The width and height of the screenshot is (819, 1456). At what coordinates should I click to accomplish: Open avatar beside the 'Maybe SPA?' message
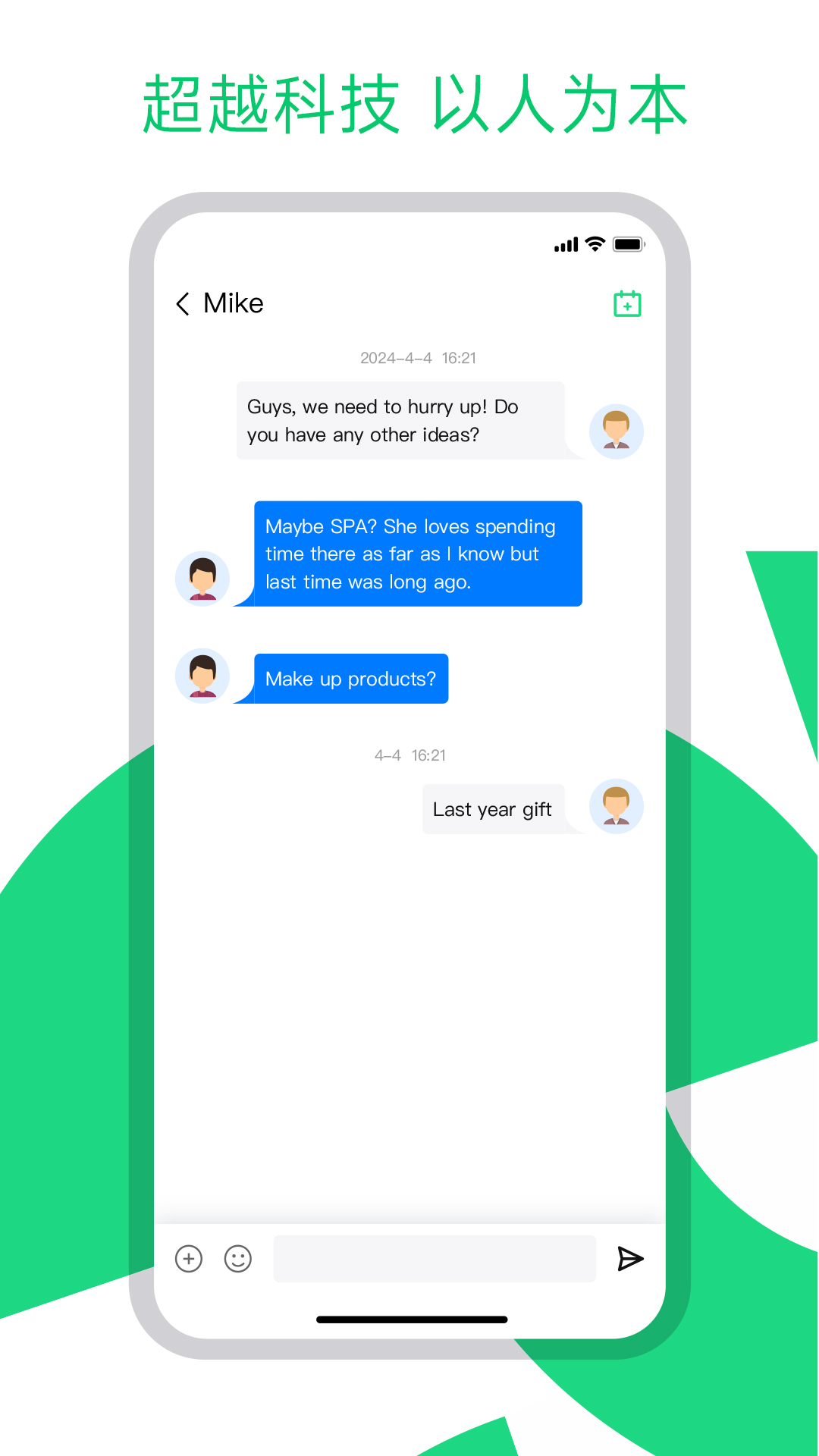point(202,579)
